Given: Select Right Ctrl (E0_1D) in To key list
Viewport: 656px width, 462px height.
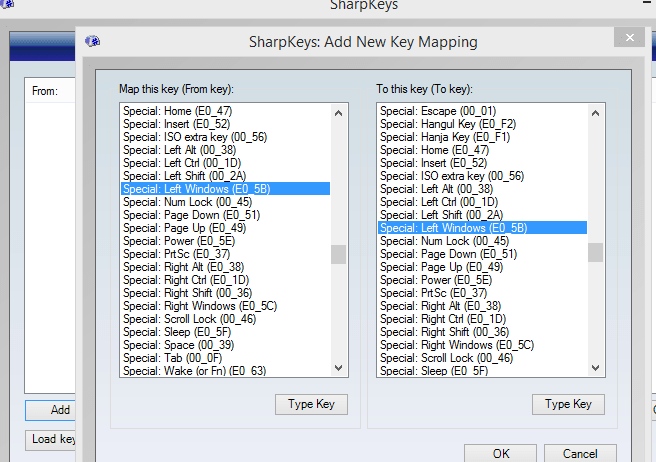Looking at the screenshot, I should click(x=482, y=318).
